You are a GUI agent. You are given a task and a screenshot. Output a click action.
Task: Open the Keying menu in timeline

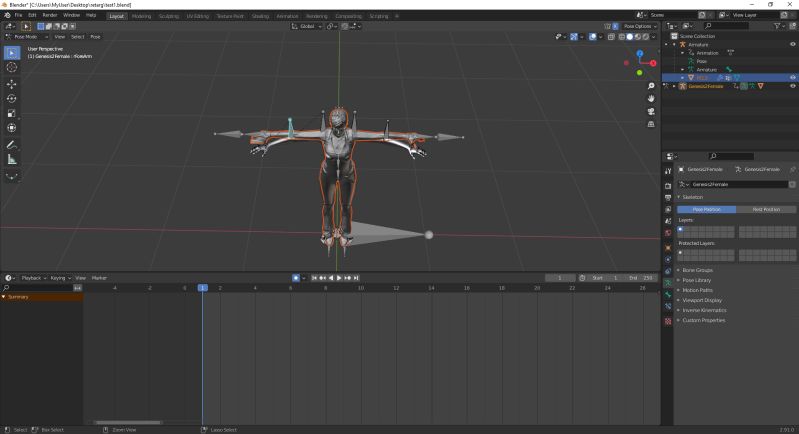pos(60,277)
